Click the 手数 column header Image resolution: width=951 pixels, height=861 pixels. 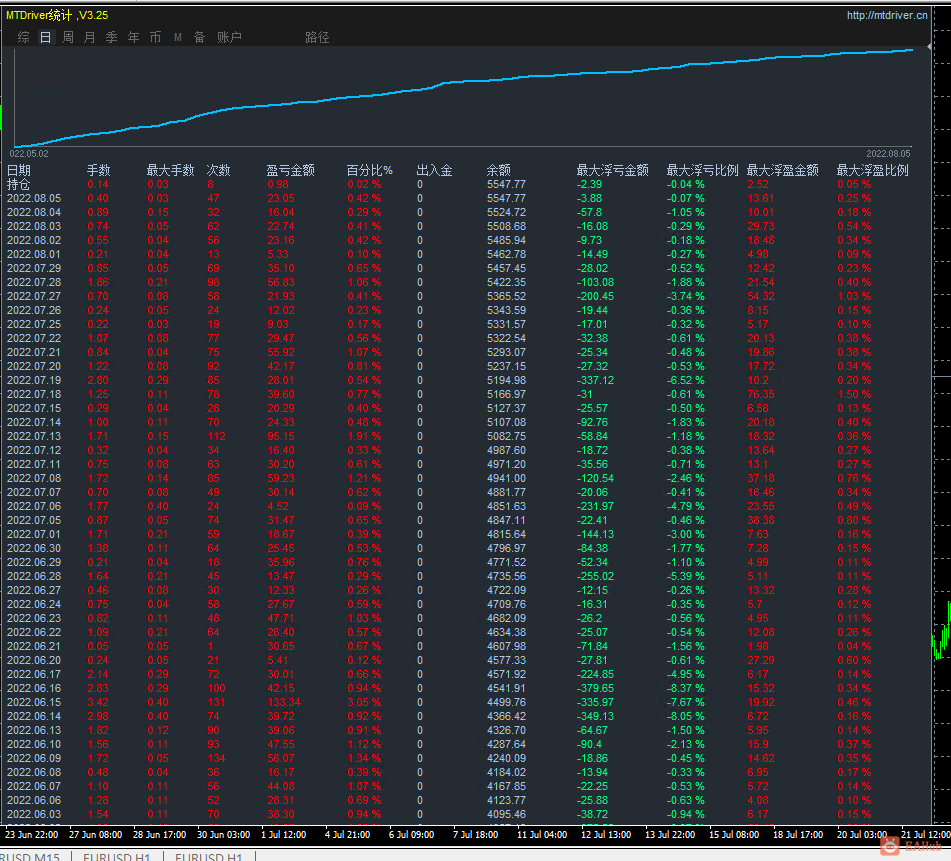[x=98, y=170]
